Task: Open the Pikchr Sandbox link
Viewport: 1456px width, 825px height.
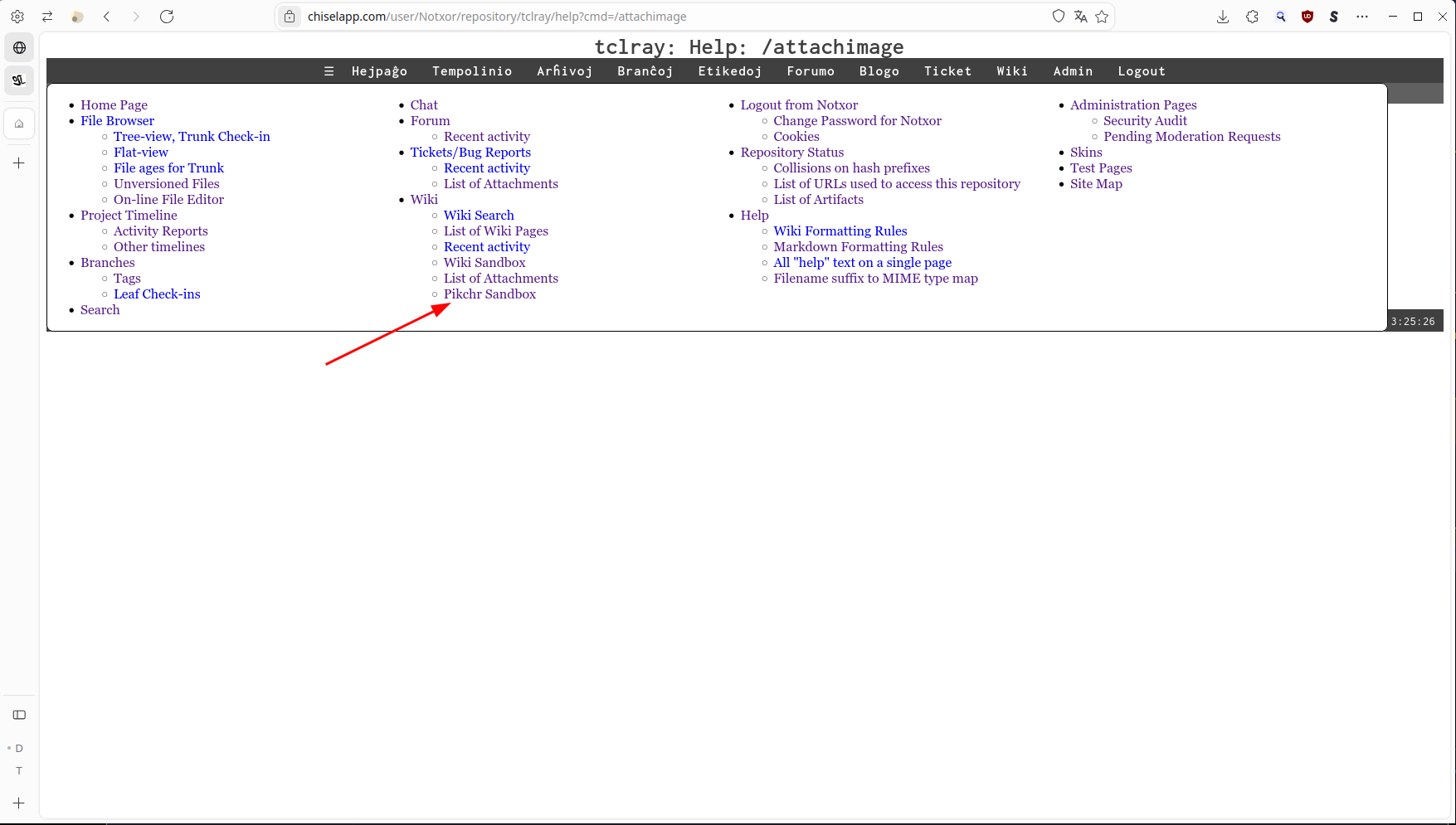Action: click(x=489, y=294)
